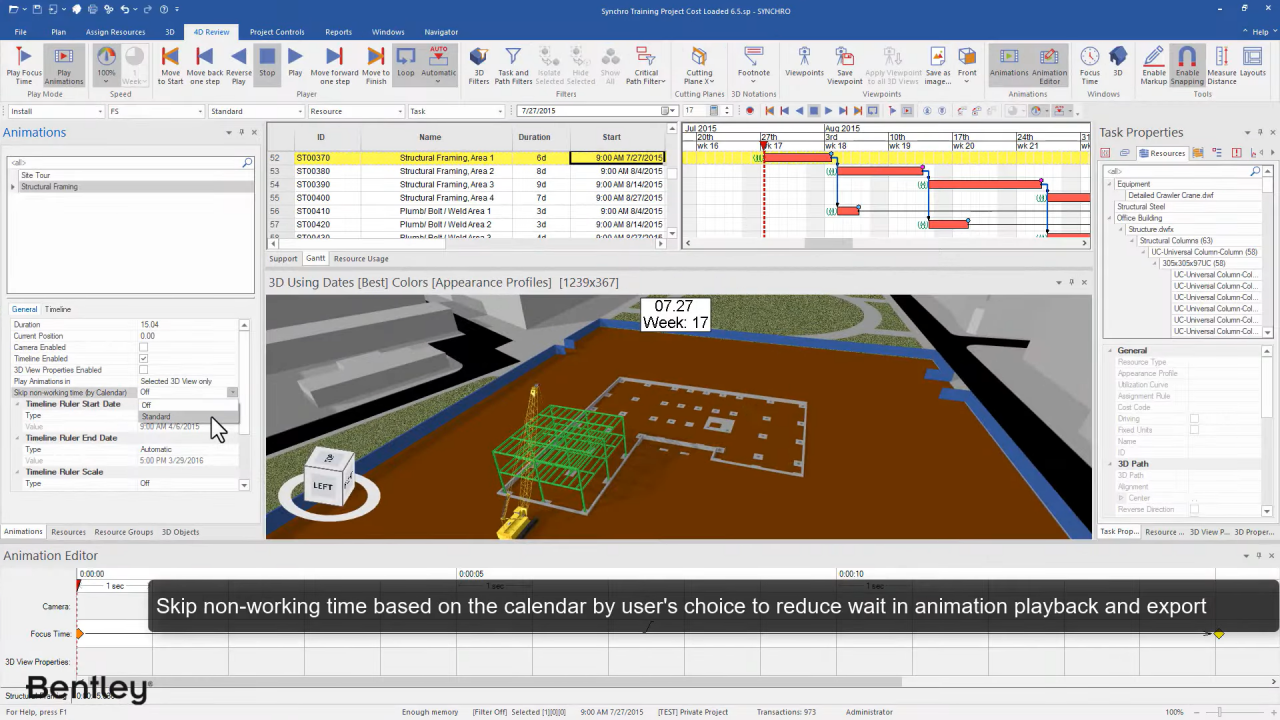This screenshot has width=1280, height=720.
Task: Toggle the Fixed Units checkbox
Action: tap(1194, 430)
